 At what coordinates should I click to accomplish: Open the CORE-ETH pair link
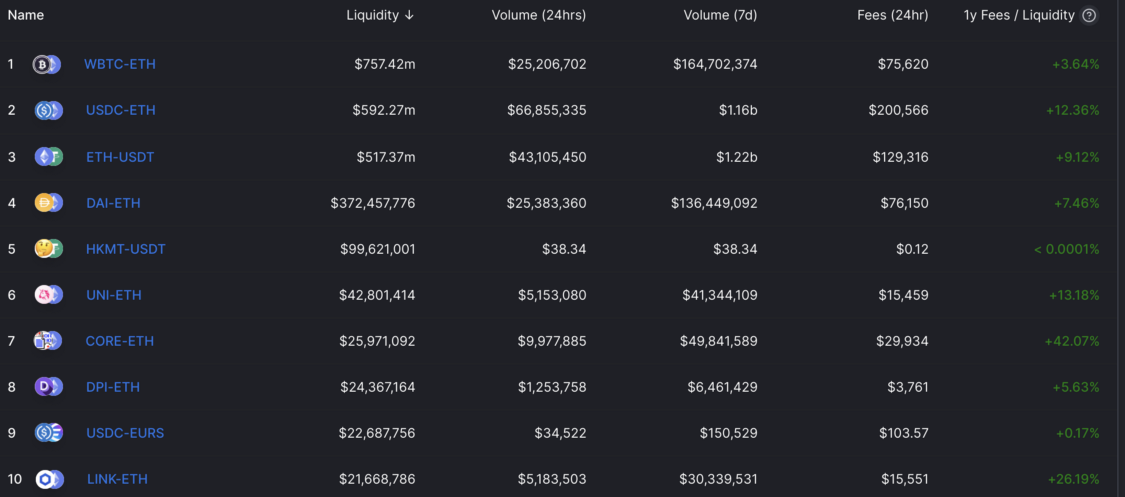coord(120,341)
